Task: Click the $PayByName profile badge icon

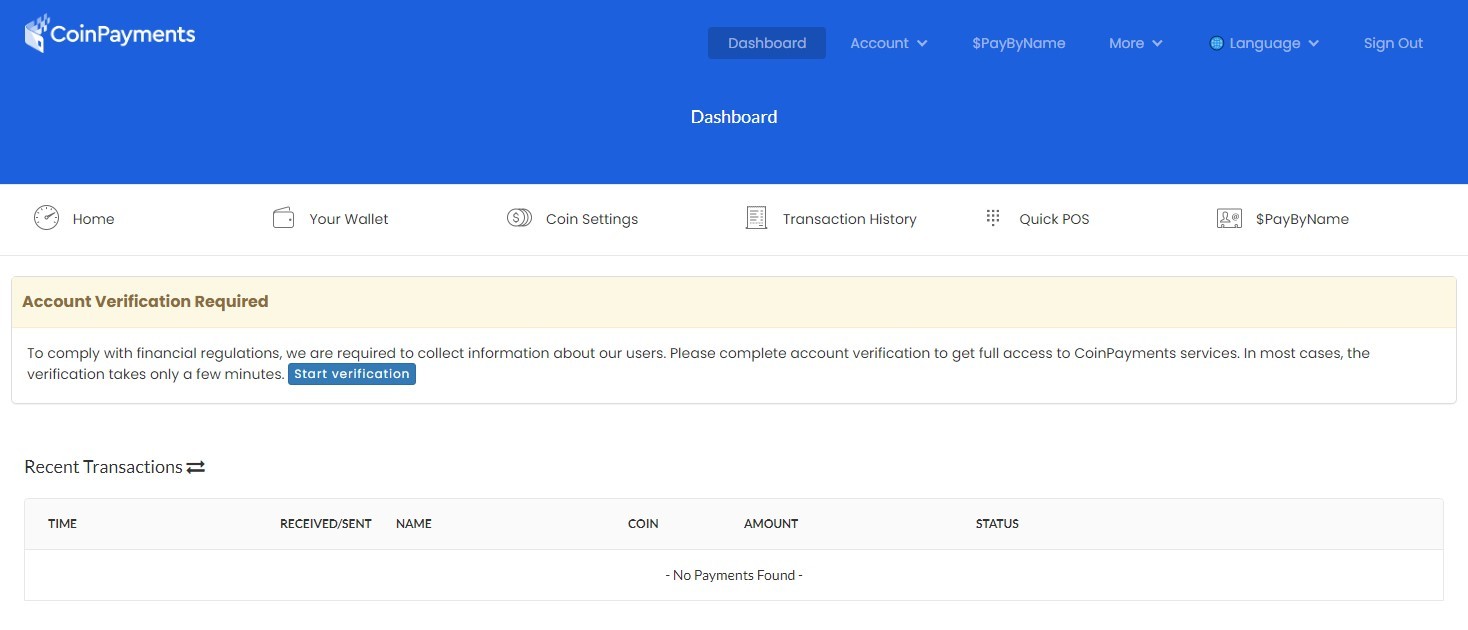Action: coord(1229,217)
